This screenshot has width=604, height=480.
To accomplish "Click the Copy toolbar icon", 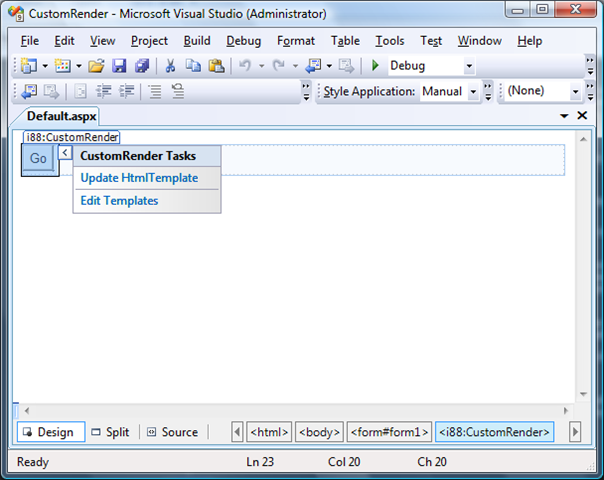I will (193, 66).
